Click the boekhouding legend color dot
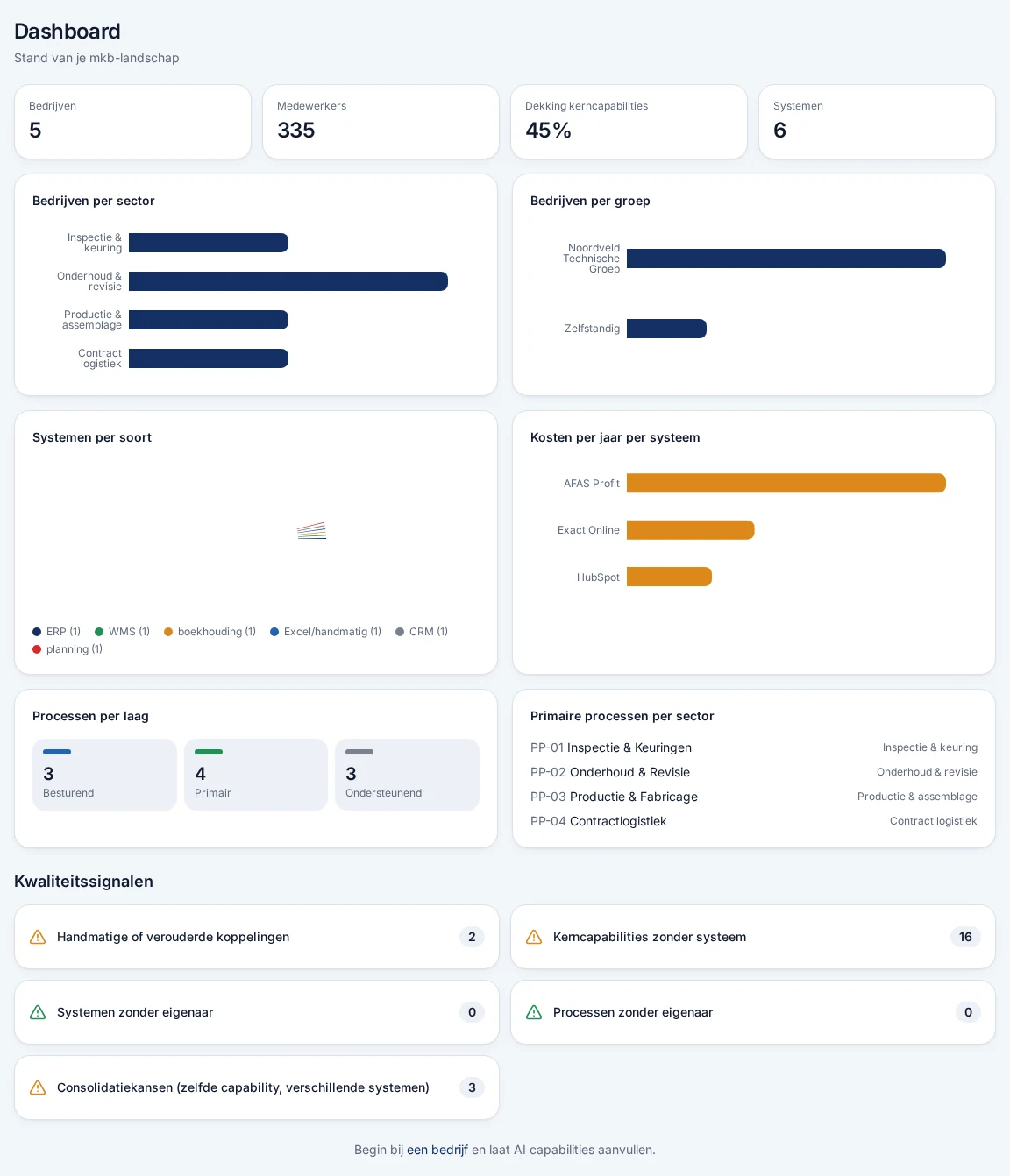 click(168, 632)
